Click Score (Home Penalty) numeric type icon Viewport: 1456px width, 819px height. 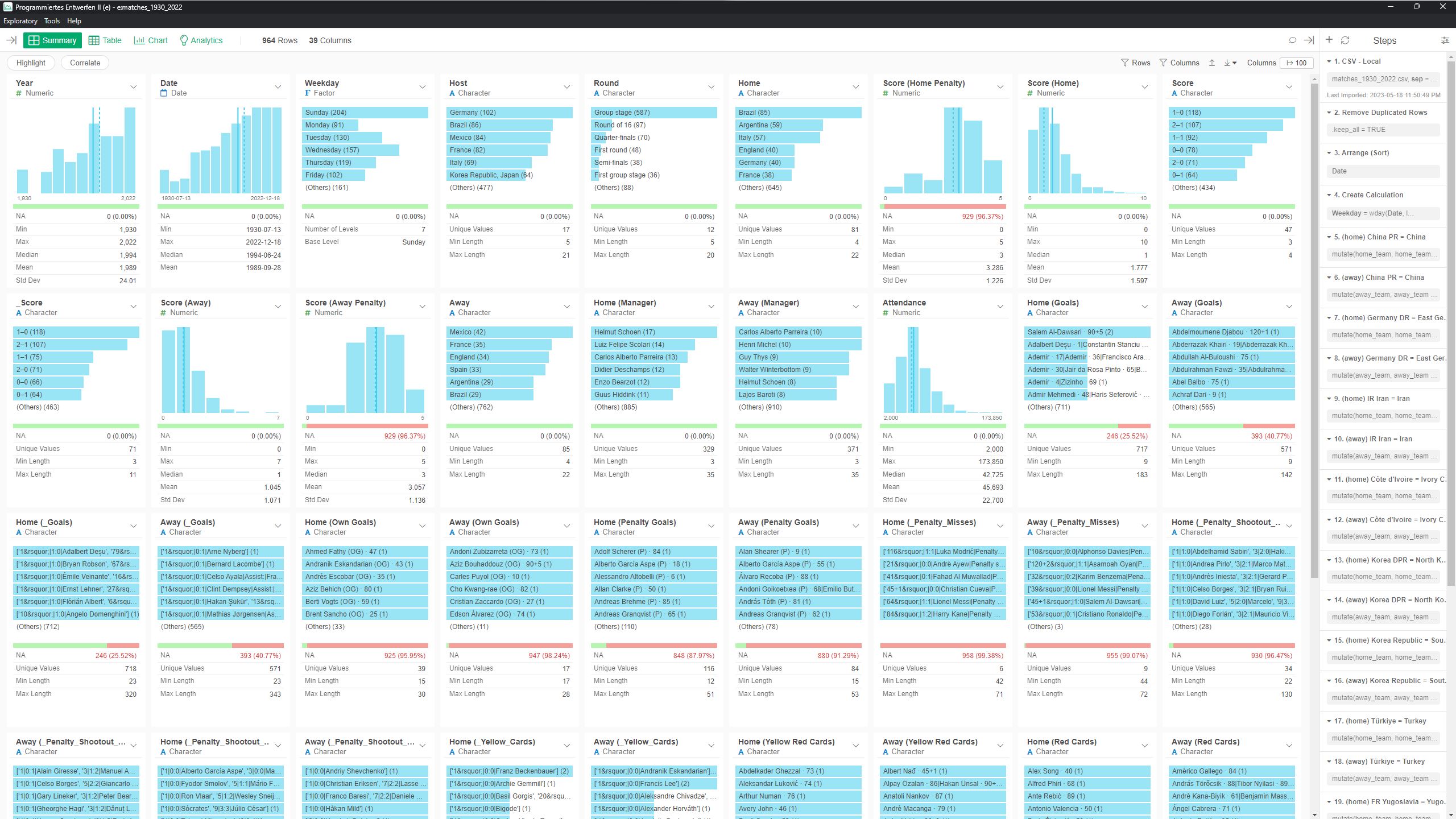pyautogui.click(x=886, y=93)
